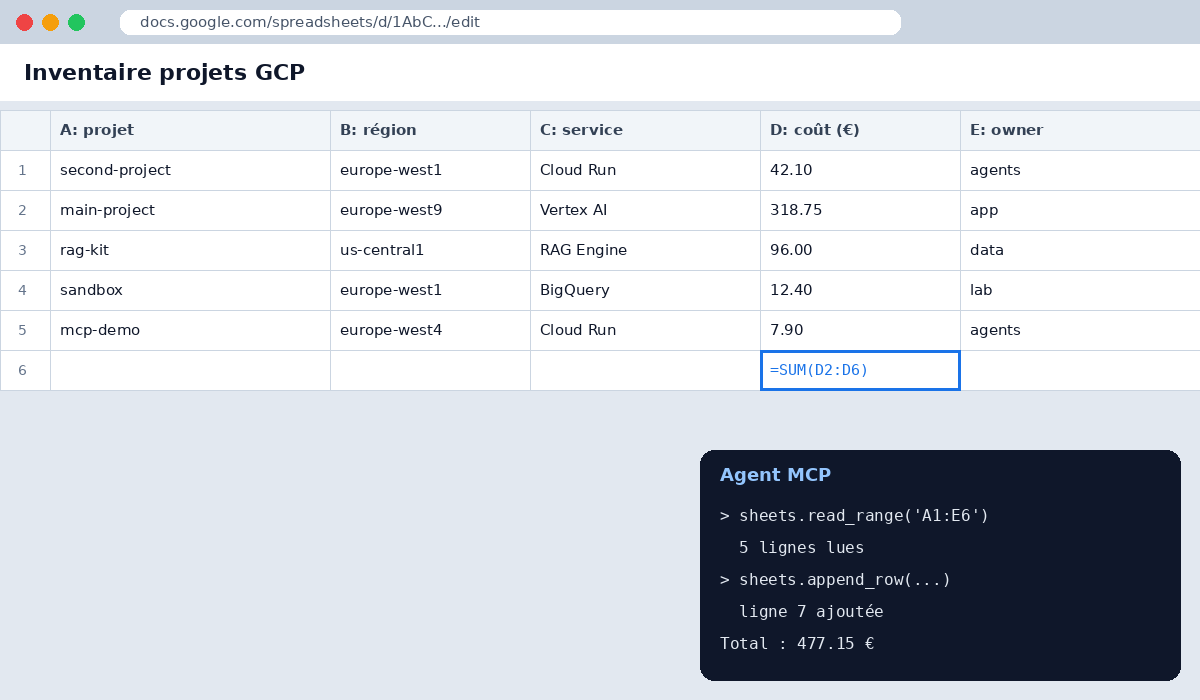Click the yellow minimize window dot
Image resolution: width=1200 pixels, height=700 pixels.
(x=50, y=22)
